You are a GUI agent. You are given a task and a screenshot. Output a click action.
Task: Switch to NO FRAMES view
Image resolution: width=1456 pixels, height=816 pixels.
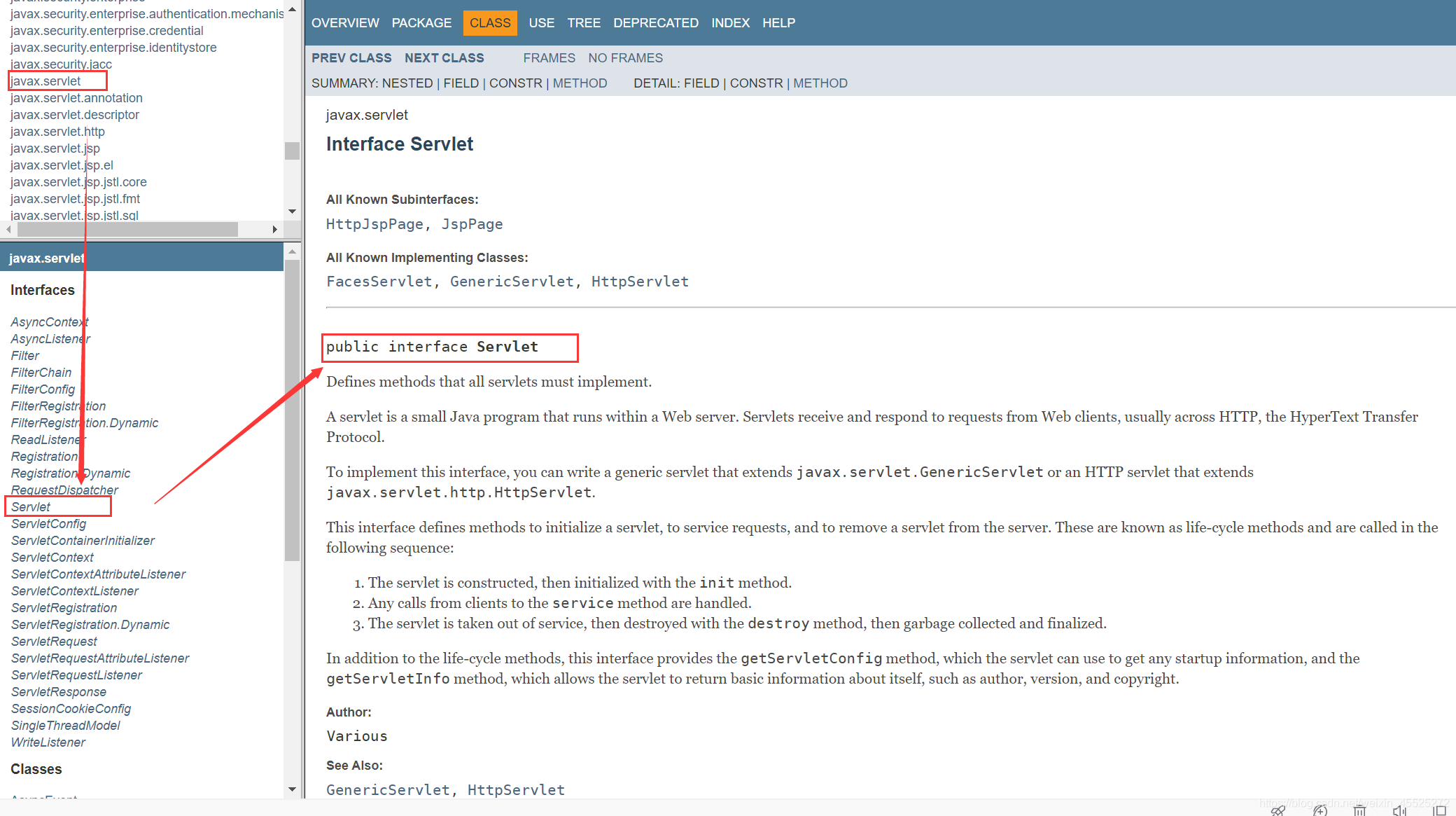625,58
